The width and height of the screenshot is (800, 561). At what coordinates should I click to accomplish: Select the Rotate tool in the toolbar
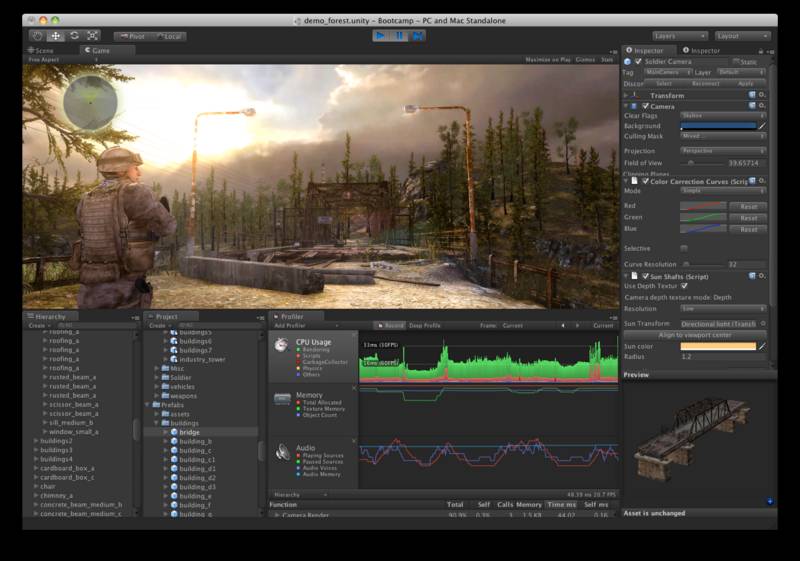(74, 36)
